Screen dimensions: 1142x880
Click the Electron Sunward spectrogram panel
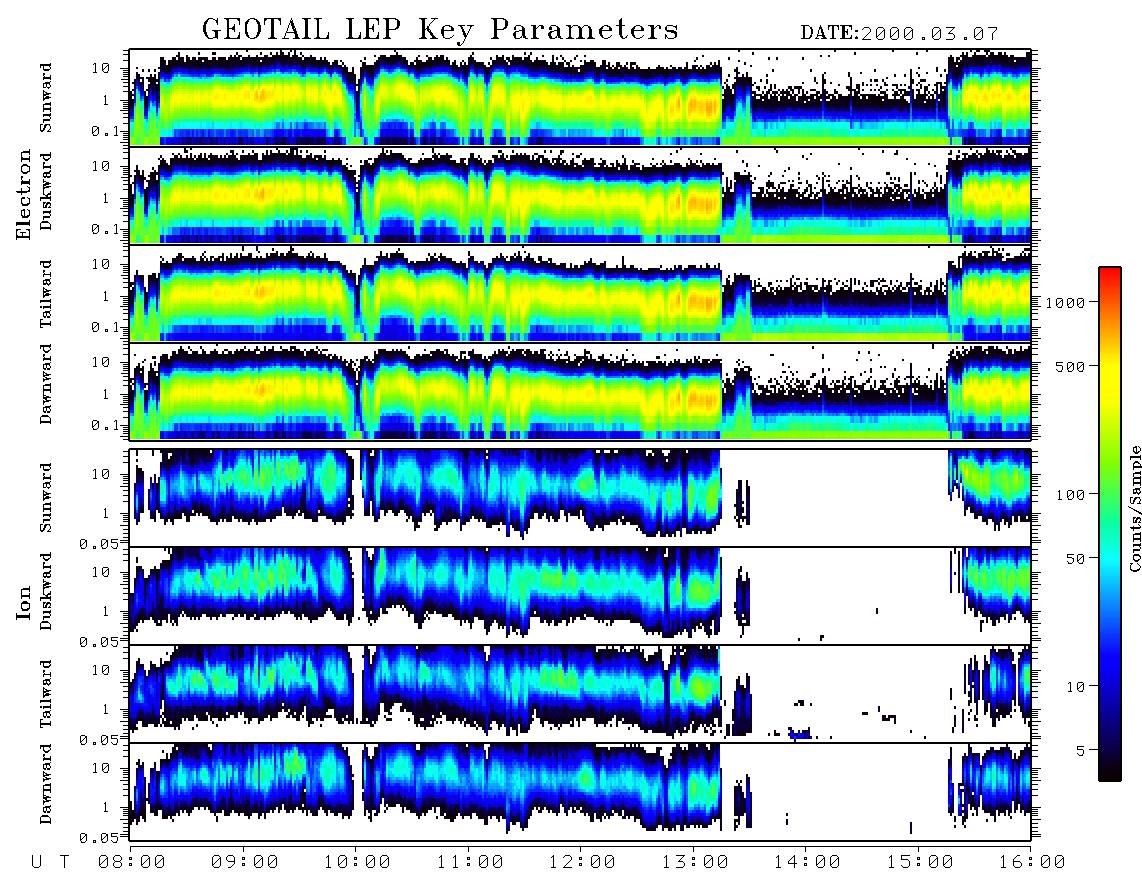point(580,98)
